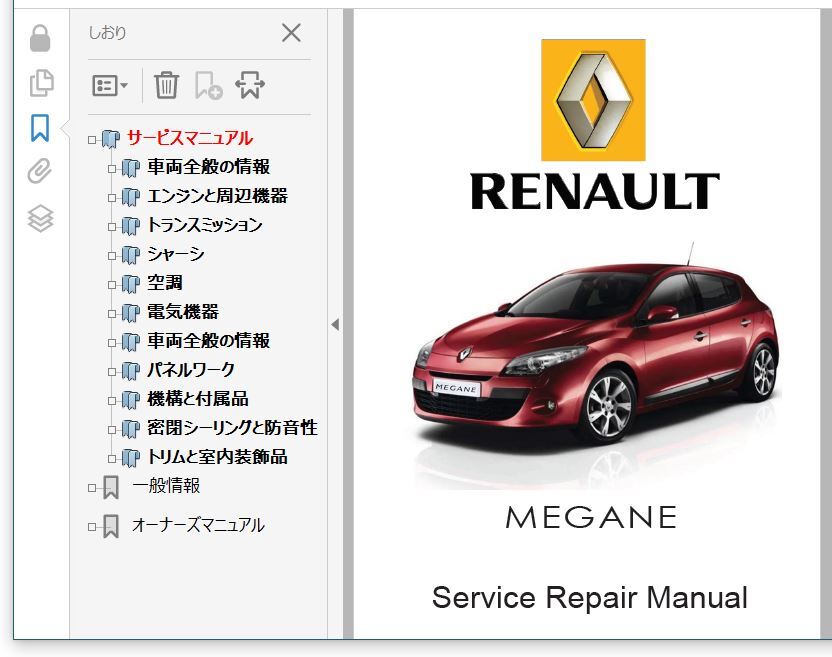Open the 電気機器 bookmark
832x657 pixels.
click(183, 312)
